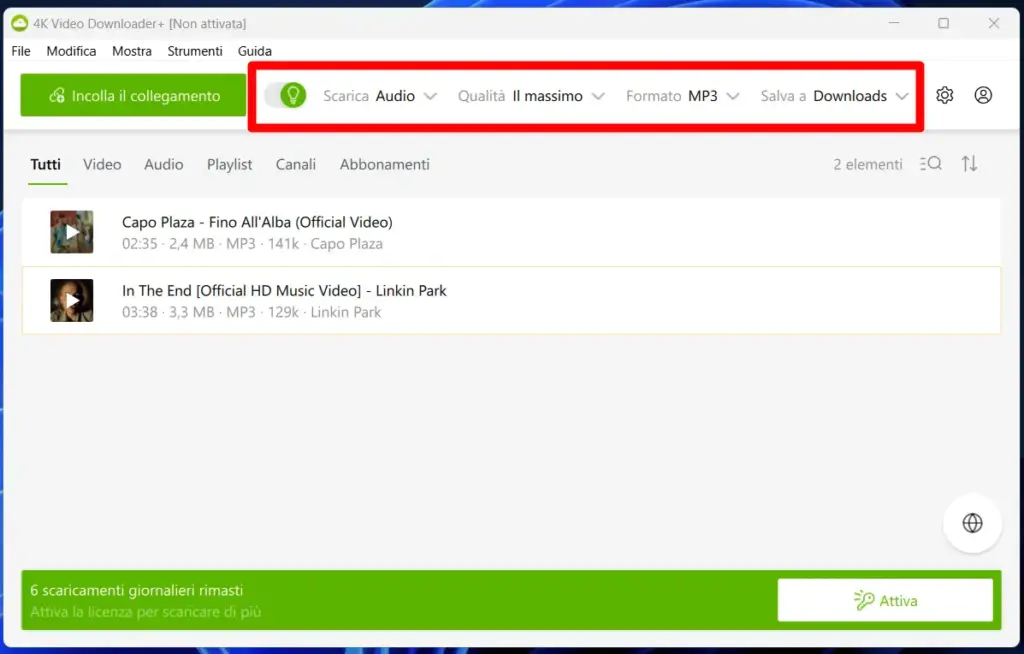Play the Linkin Park In The End thumbnail
Image resolution: width=1024 pixels, height=654 pixels.
click(x=72, y=301)
